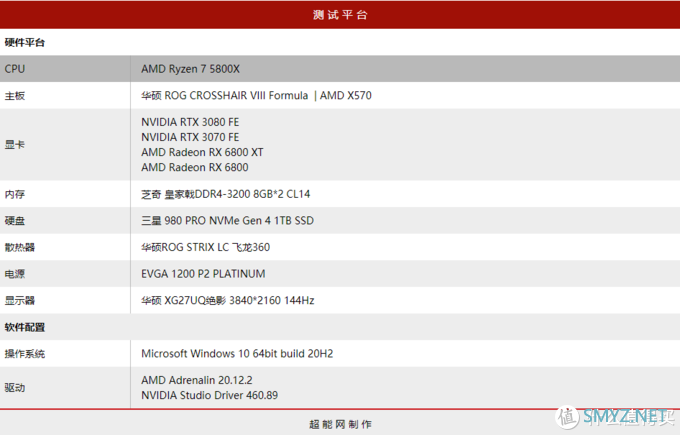Select 三星 980 PRO NVMe SSD value
This screenshot has height=435, width=680.
(227, 220)
